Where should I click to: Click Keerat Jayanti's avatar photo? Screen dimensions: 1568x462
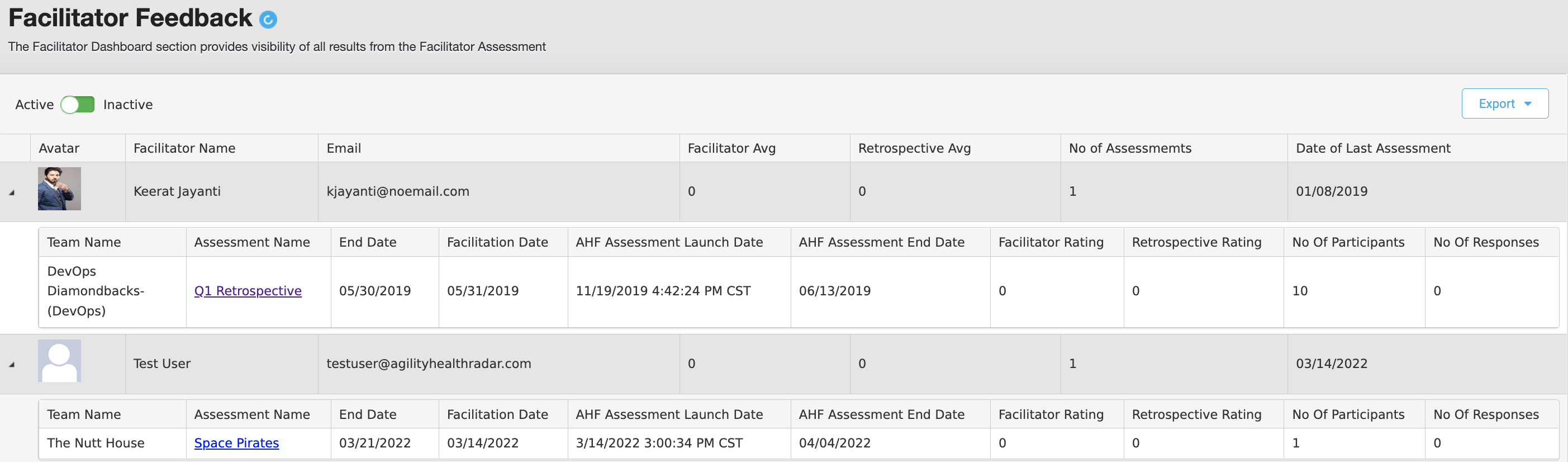(59, 189)
